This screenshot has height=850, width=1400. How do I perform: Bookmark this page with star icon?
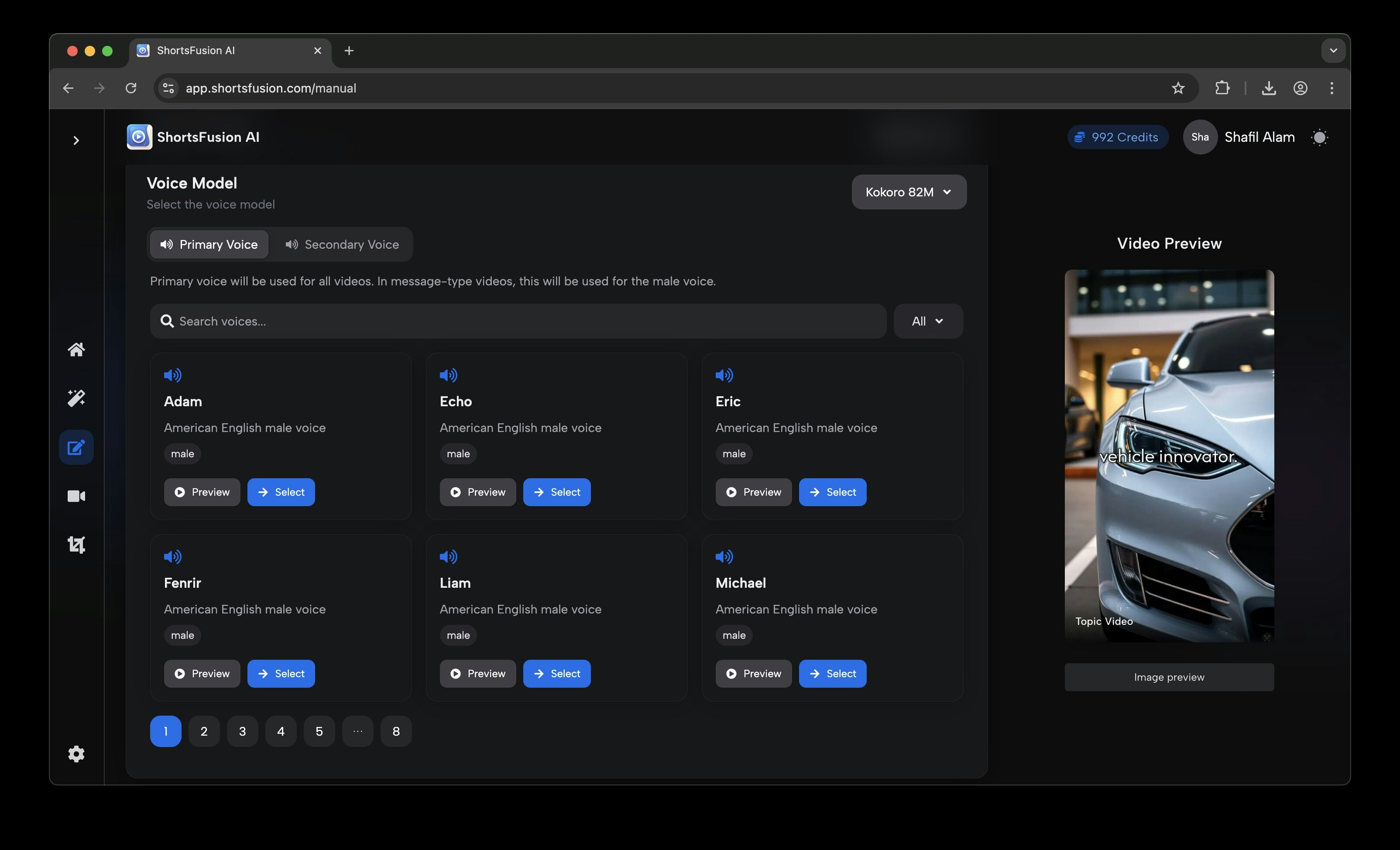click(x=1178, y=88)
